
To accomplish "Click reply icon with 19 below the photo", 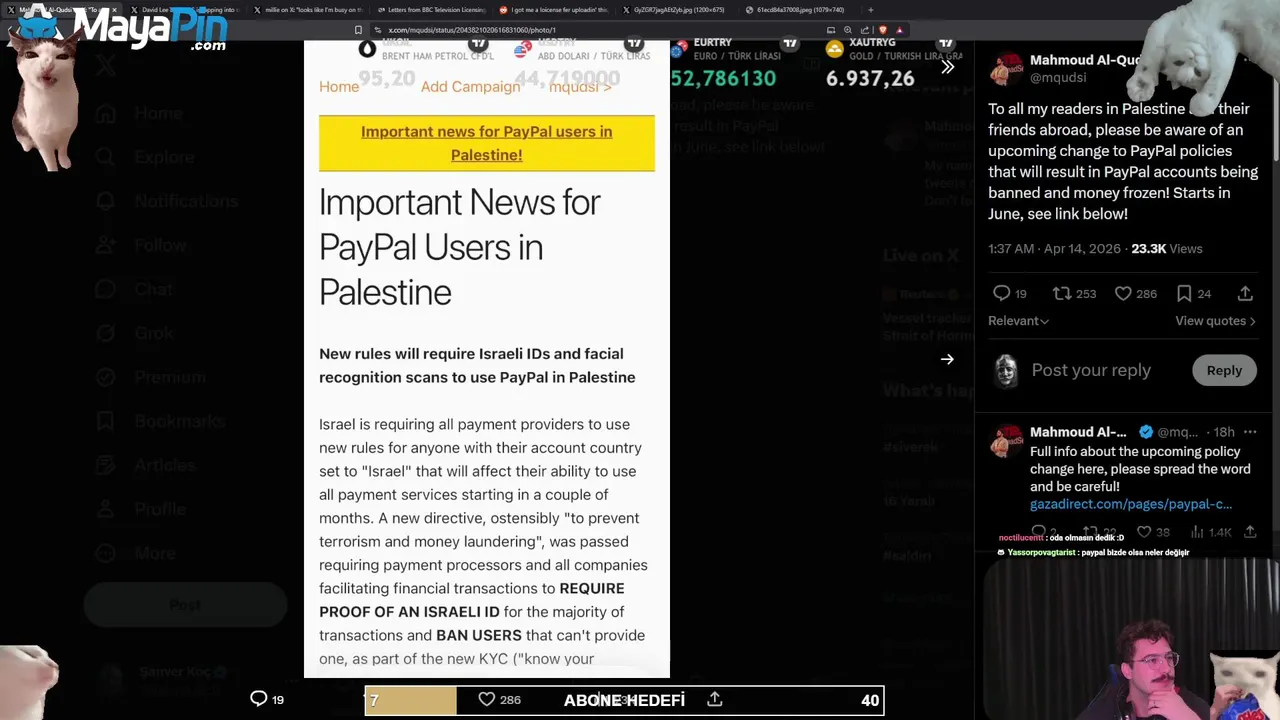I will click(x=258, y=699).
